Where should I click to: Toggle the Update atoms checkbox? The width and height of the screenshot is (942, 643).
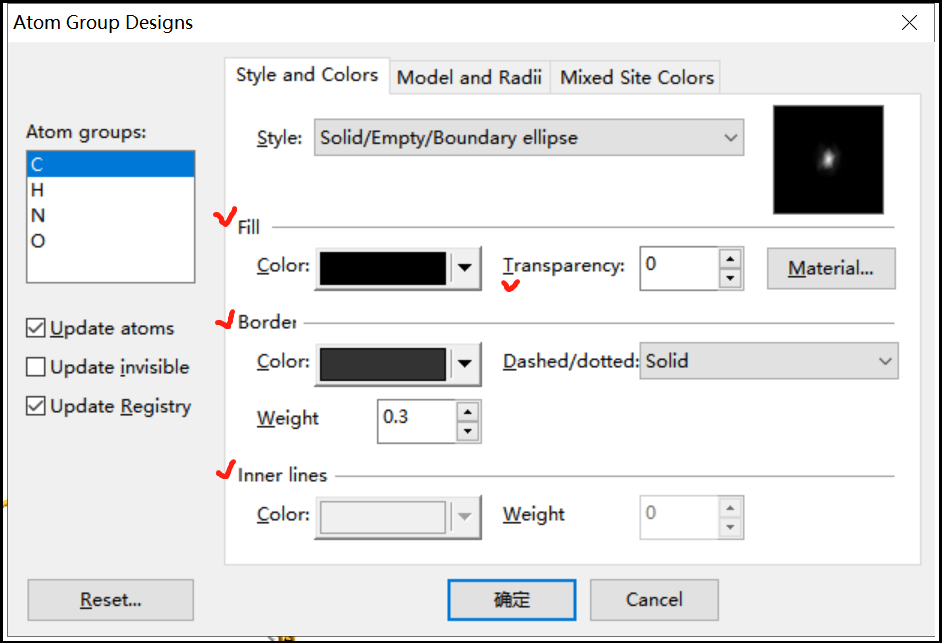click(36, 328)
